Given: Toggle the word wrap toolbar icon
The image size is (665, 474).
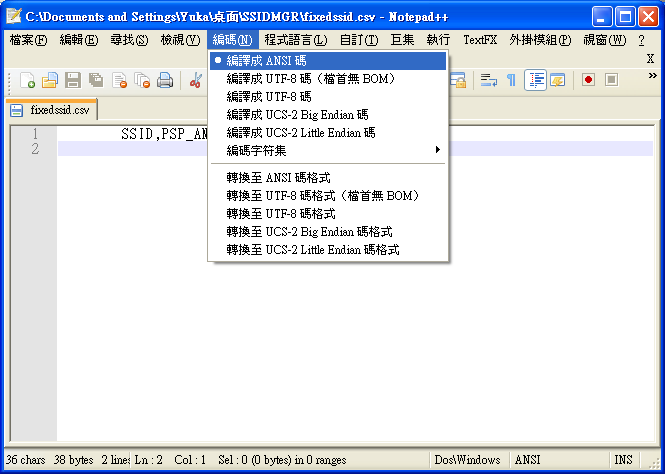Looking at the screenshot, I should pyautogui.click(x=489, y=80).
